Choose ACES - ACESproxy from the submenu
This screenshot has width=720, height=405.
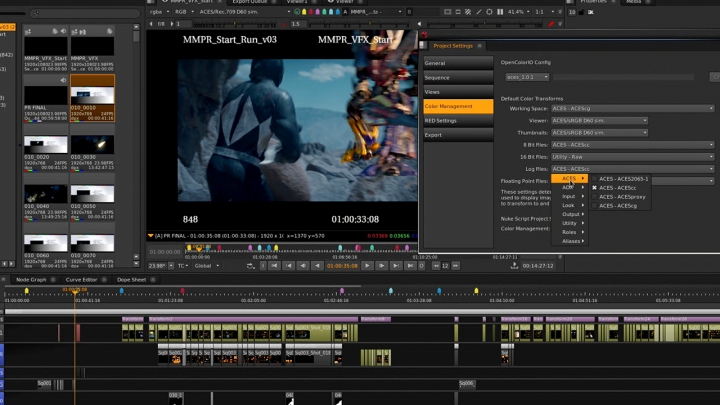[622, 197]
